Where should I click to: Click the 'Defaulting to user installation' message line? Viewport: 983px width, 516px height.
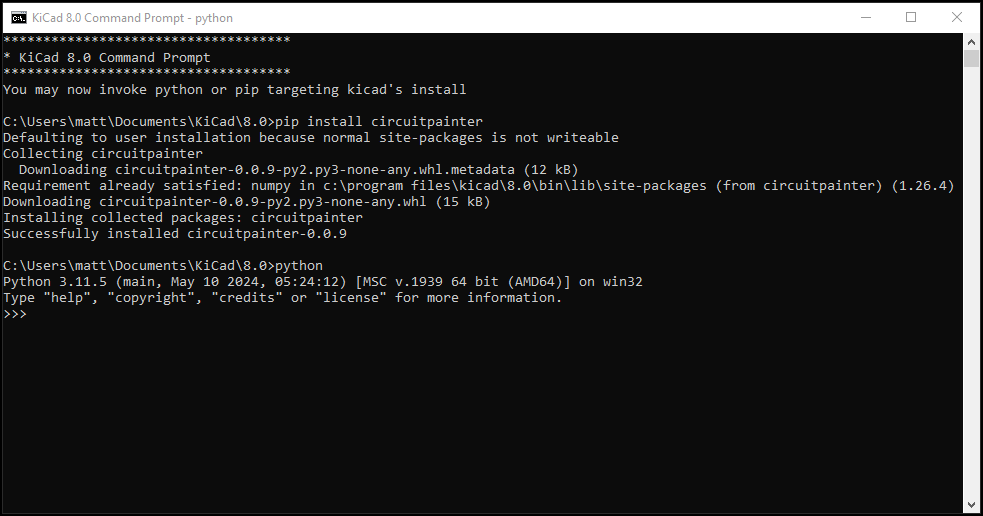(311, 138)
